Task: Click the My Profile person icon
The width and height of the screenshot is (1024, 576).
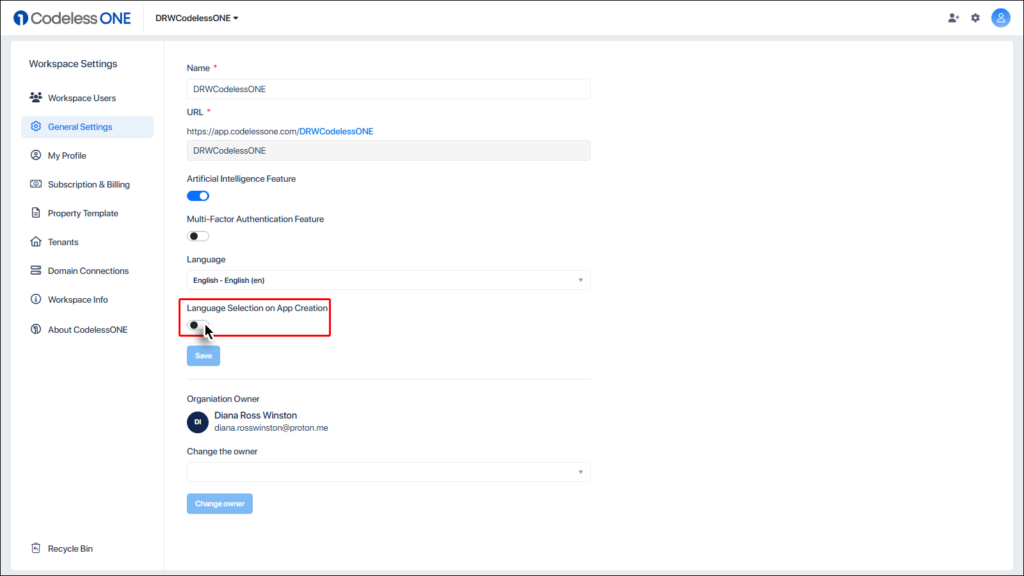Action: coord(36,155)
